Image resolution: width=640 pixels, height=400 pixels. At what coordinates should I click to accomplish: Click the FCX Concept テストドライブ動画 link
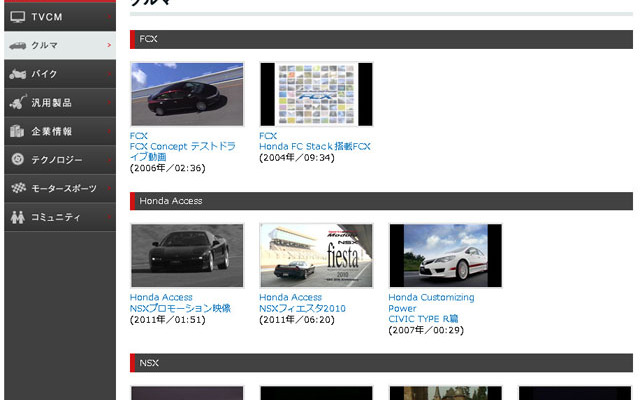click(x=182, y=151)
